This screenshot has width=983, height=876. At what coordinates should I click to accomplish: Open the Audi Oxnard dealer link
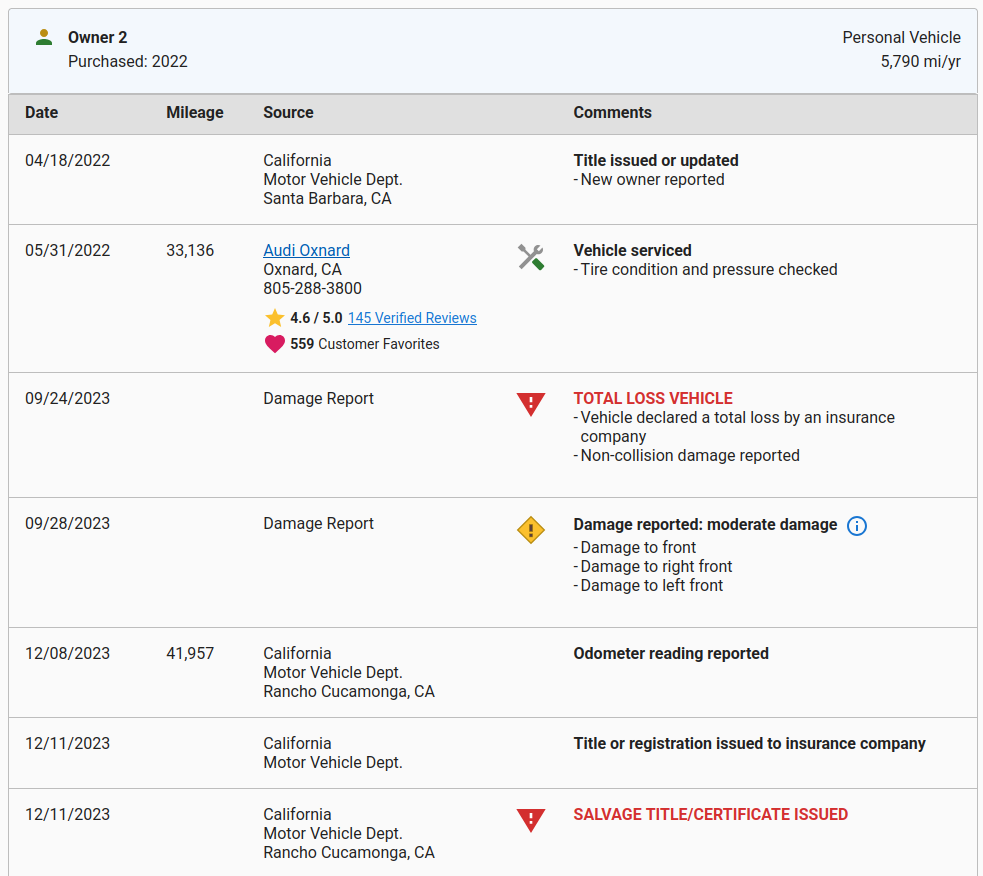pos(307,250)
